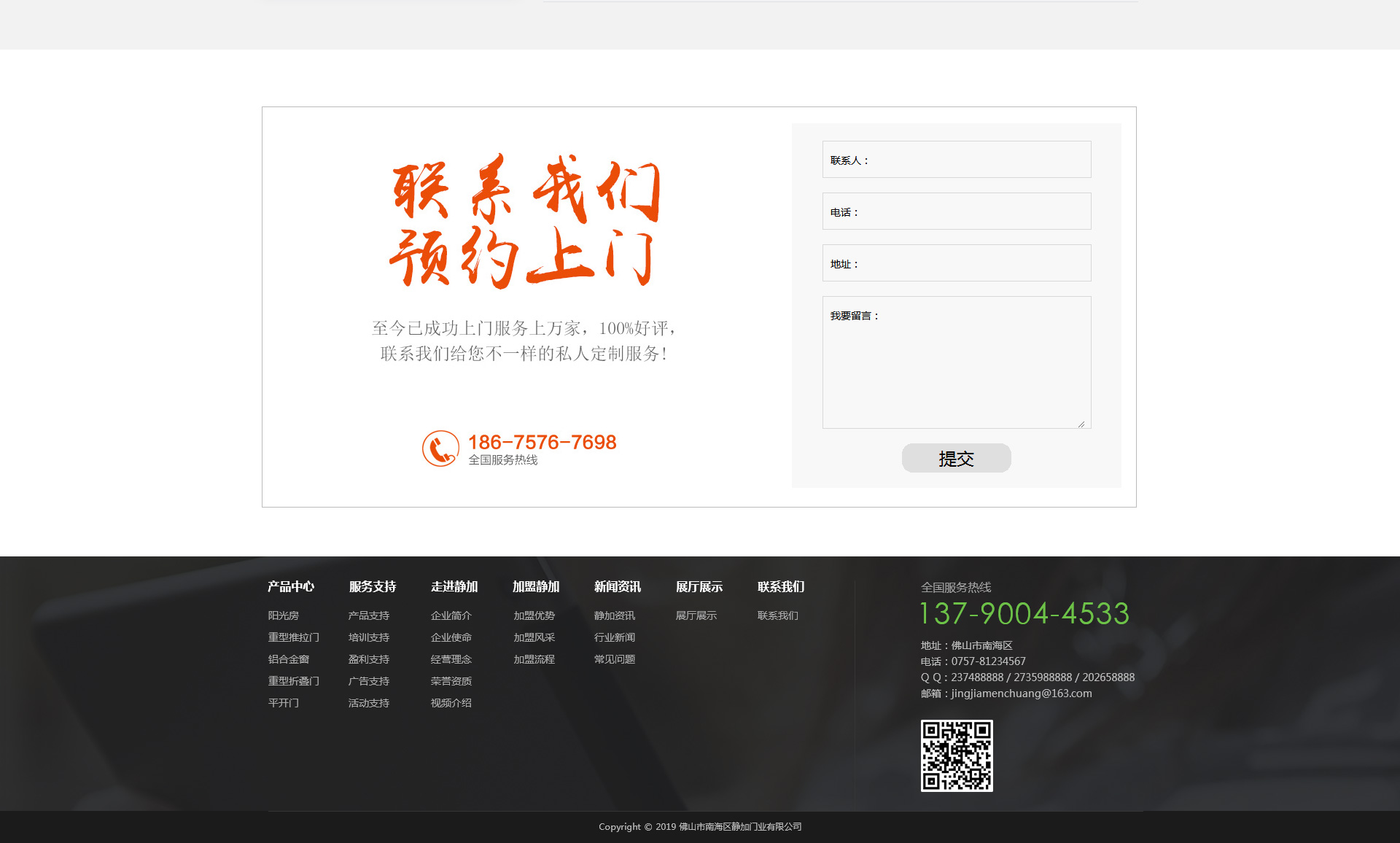1400x843 pixels.
Task: Visit the 企业简介 company profile link
Action: pyautogui.click(x=451, y=615)
